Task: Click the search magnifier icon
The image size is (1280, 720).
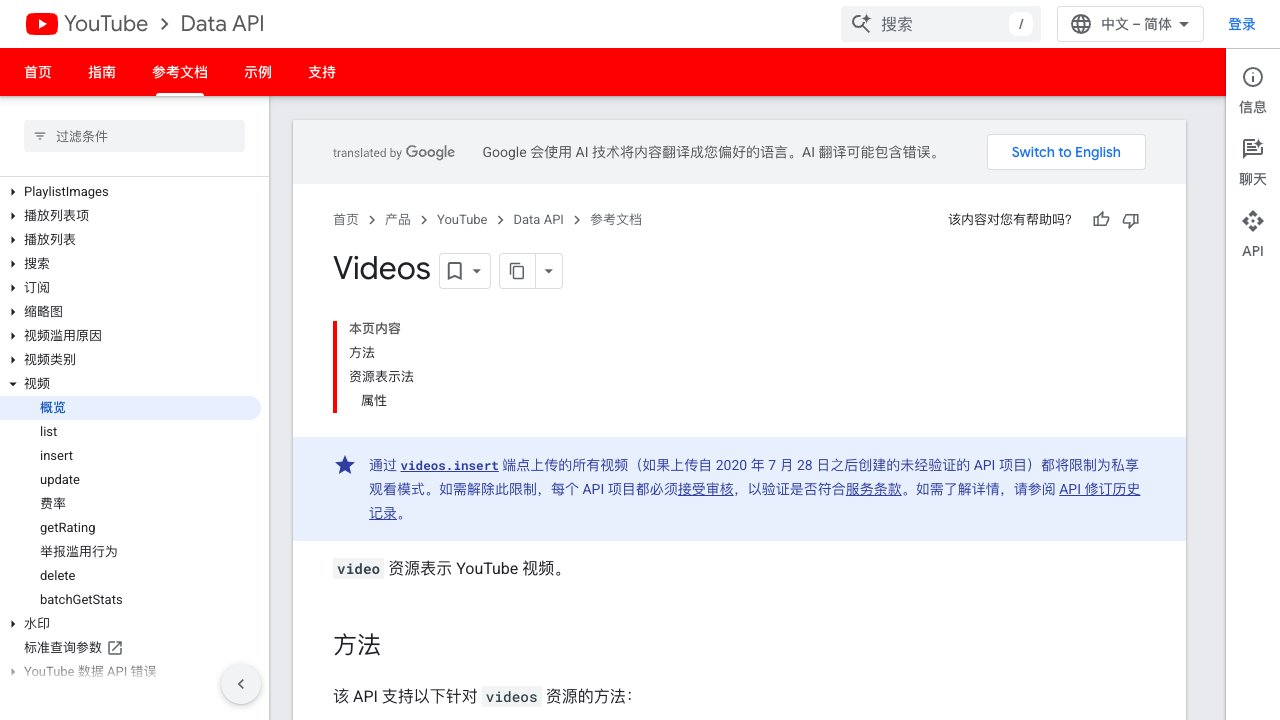Action: pyautogui.click(x=861, y=24)
